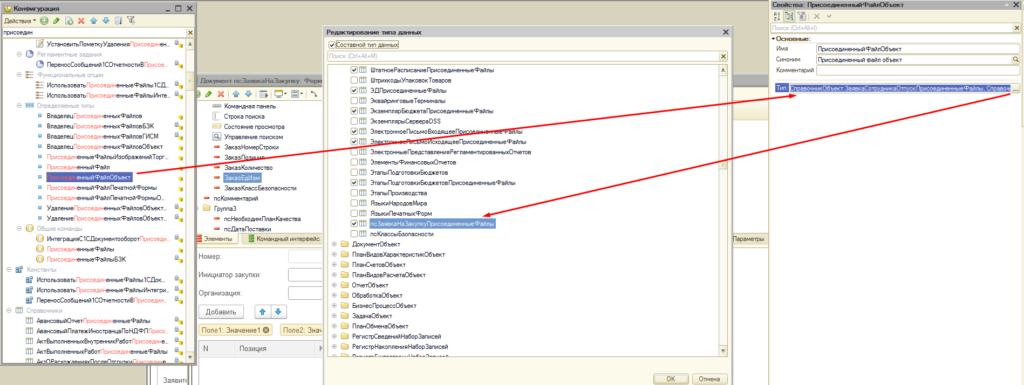The height and width of the screenshot is (385, 1024).
Task: Click the Свойства panel search field
Action: click(x=891, y=29)
